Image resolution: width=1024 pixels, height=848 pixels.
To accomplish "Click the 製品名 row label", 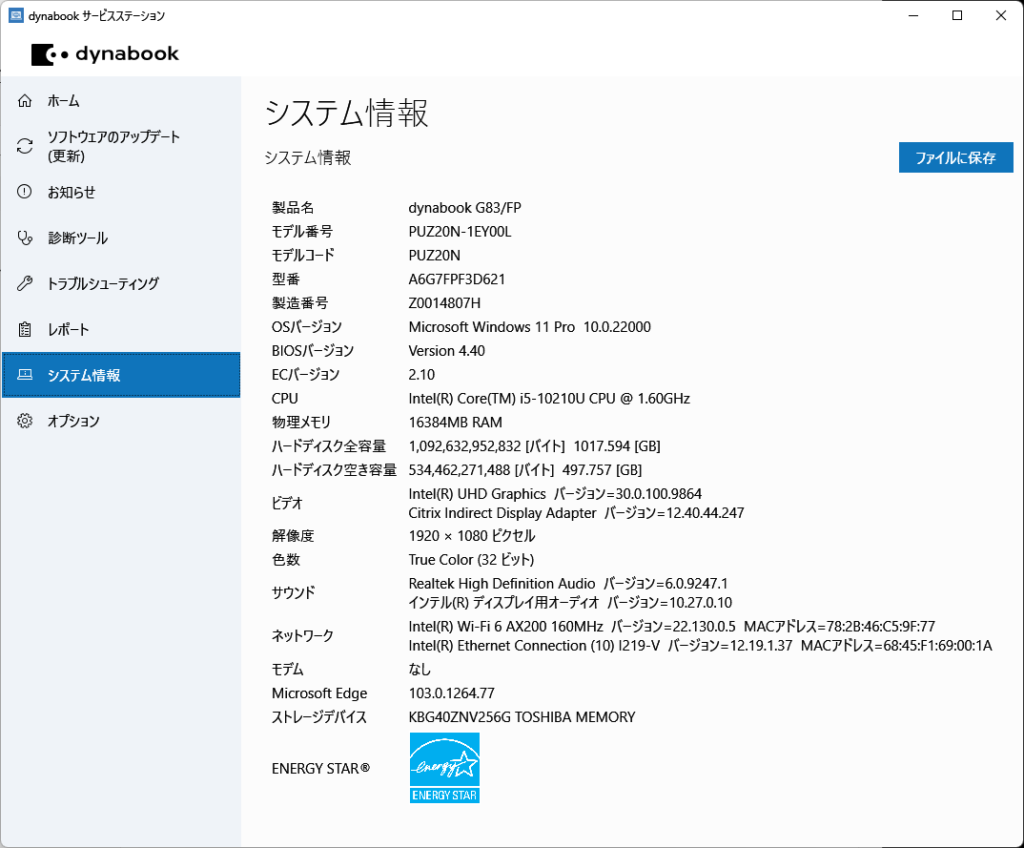I will [x=293, y=208].
